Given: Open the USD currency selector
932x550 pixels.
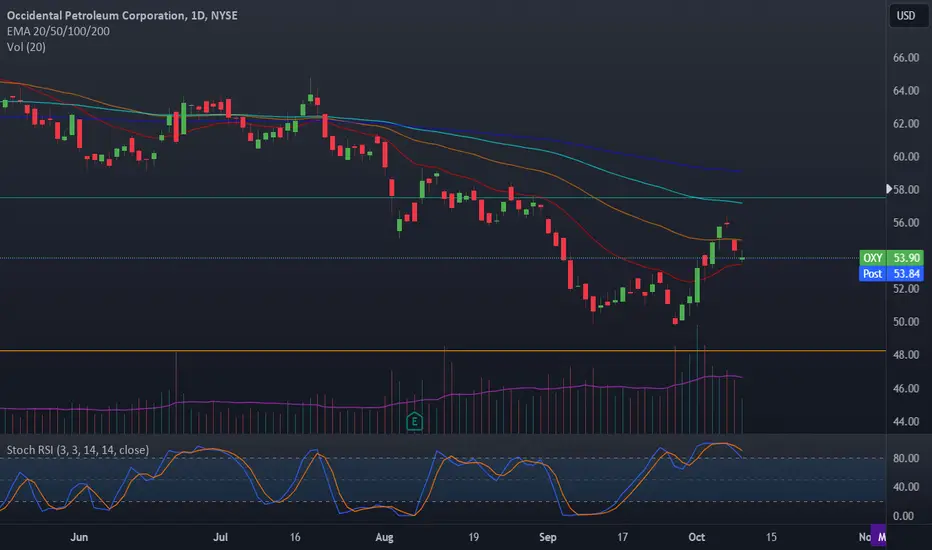Looking at the screenshot, I should point(906,15).
